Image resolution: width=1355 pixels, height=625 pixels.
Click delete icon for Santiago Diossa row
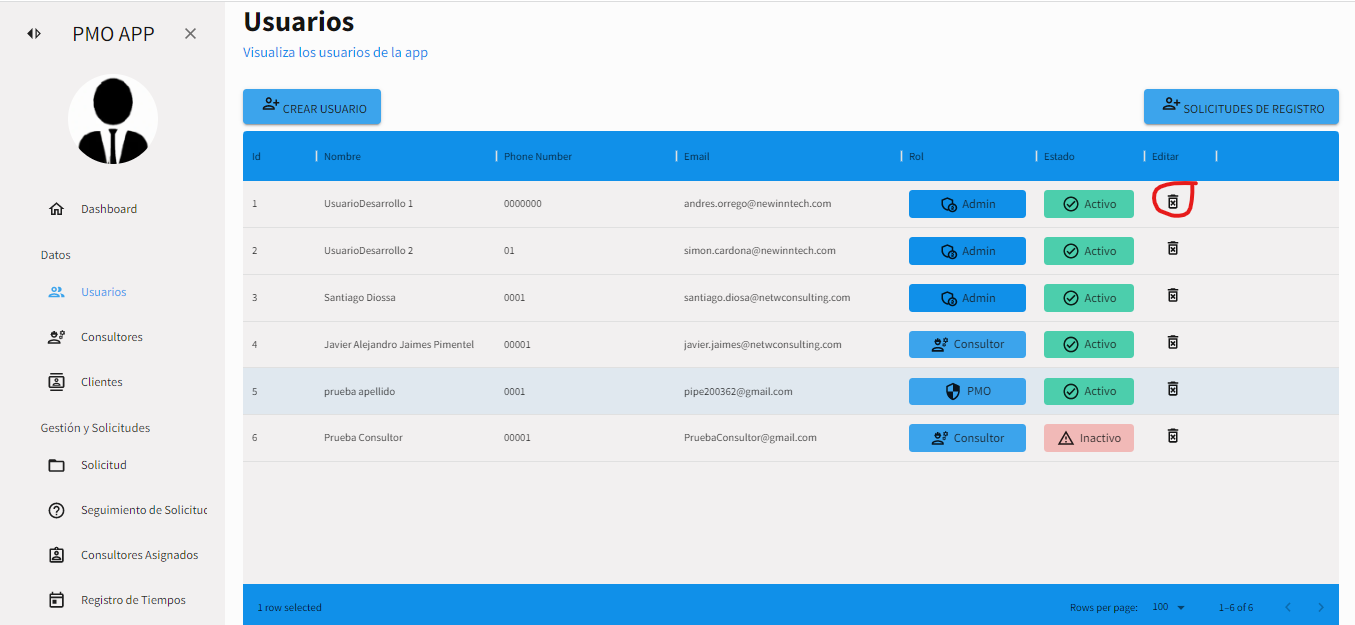pyautogui.click(x=1173, y=295)
